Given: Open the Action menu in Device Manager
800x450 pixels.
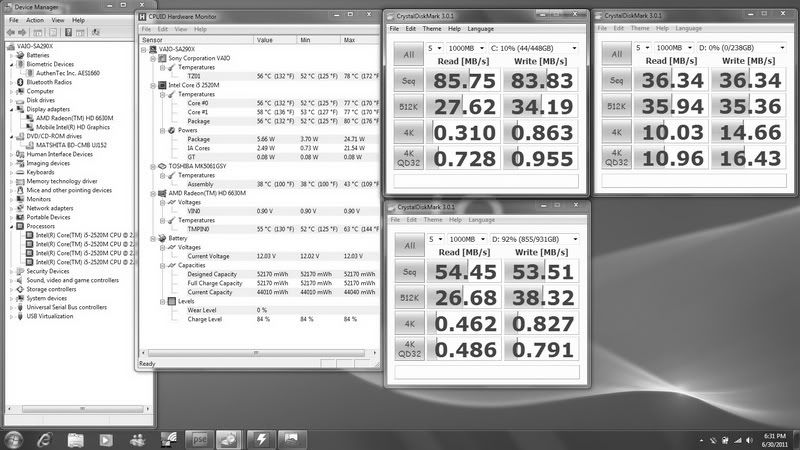Looking at the screenshot, I should pyautogui.click(x=35, y=19).
